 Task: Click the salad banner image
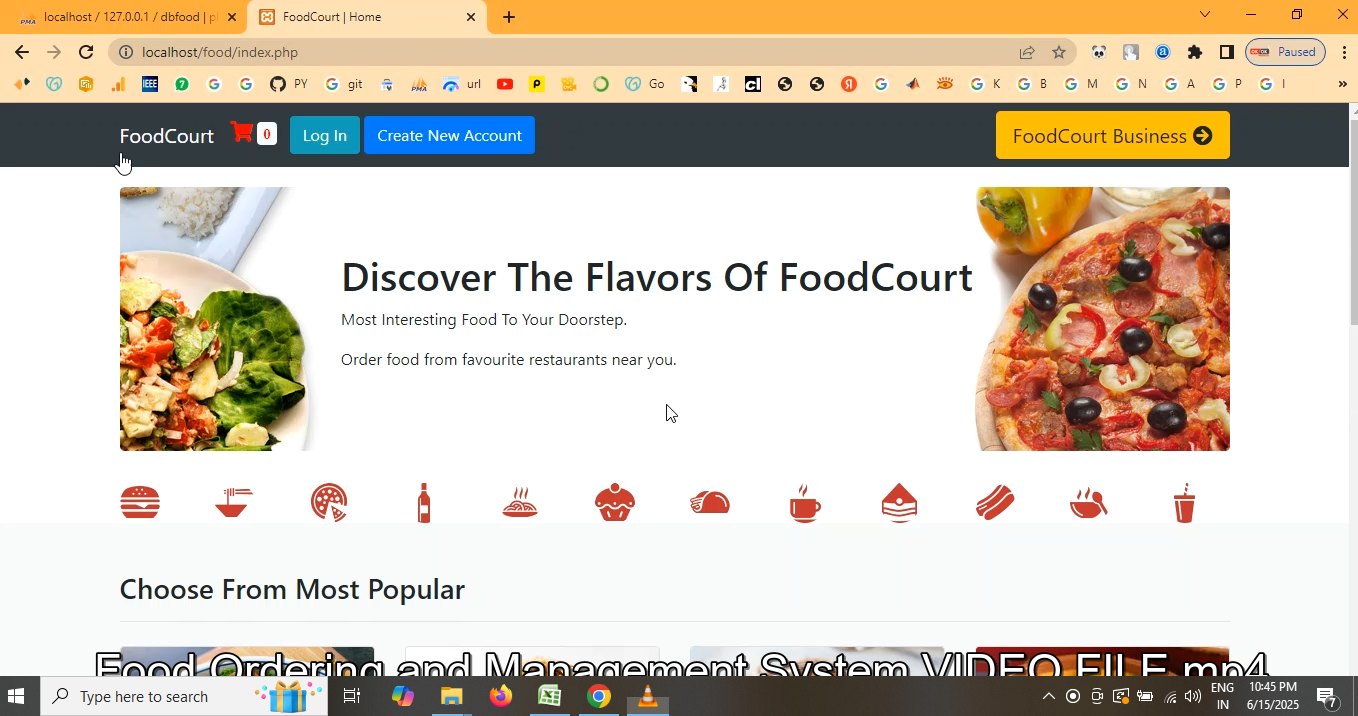tap(215, 319)
